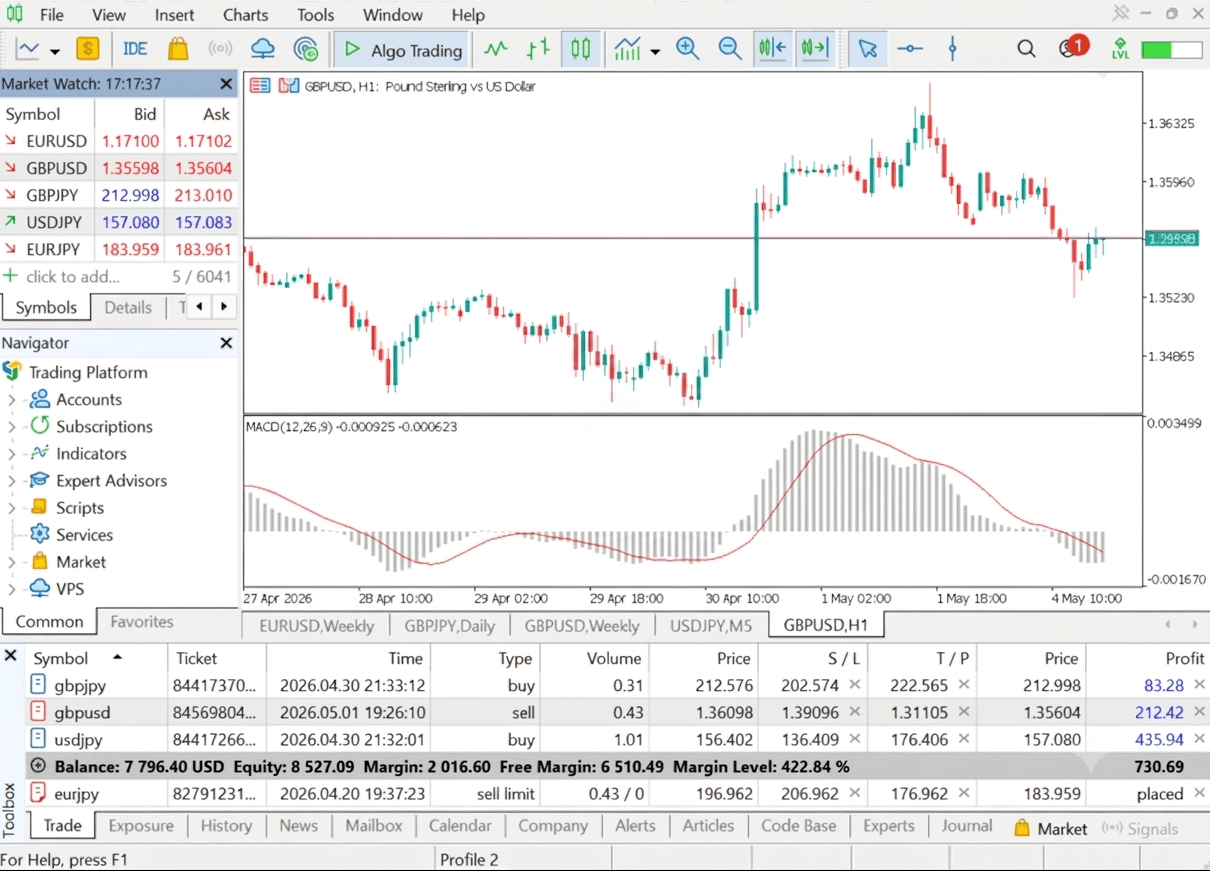Expand the Expert Advisors tree node
This screenshot has height=871, width=1210.
click(x=11, y=481)
